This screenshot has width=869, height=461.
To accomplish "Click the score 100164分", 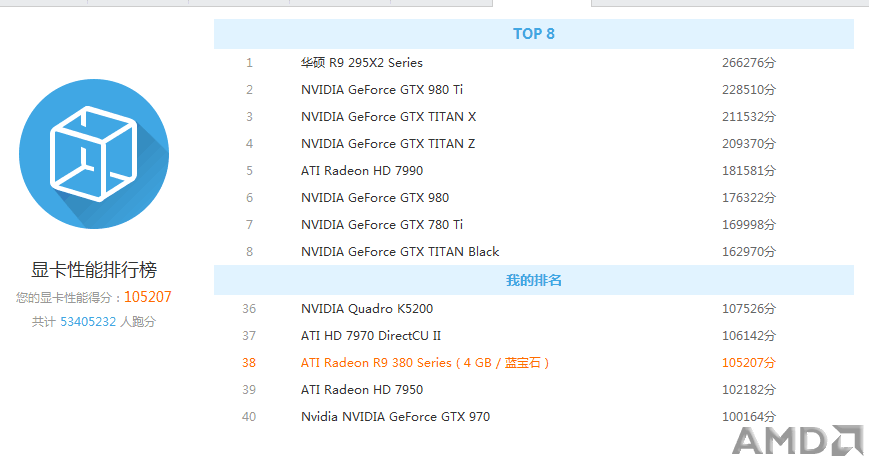I will [749, 417].
